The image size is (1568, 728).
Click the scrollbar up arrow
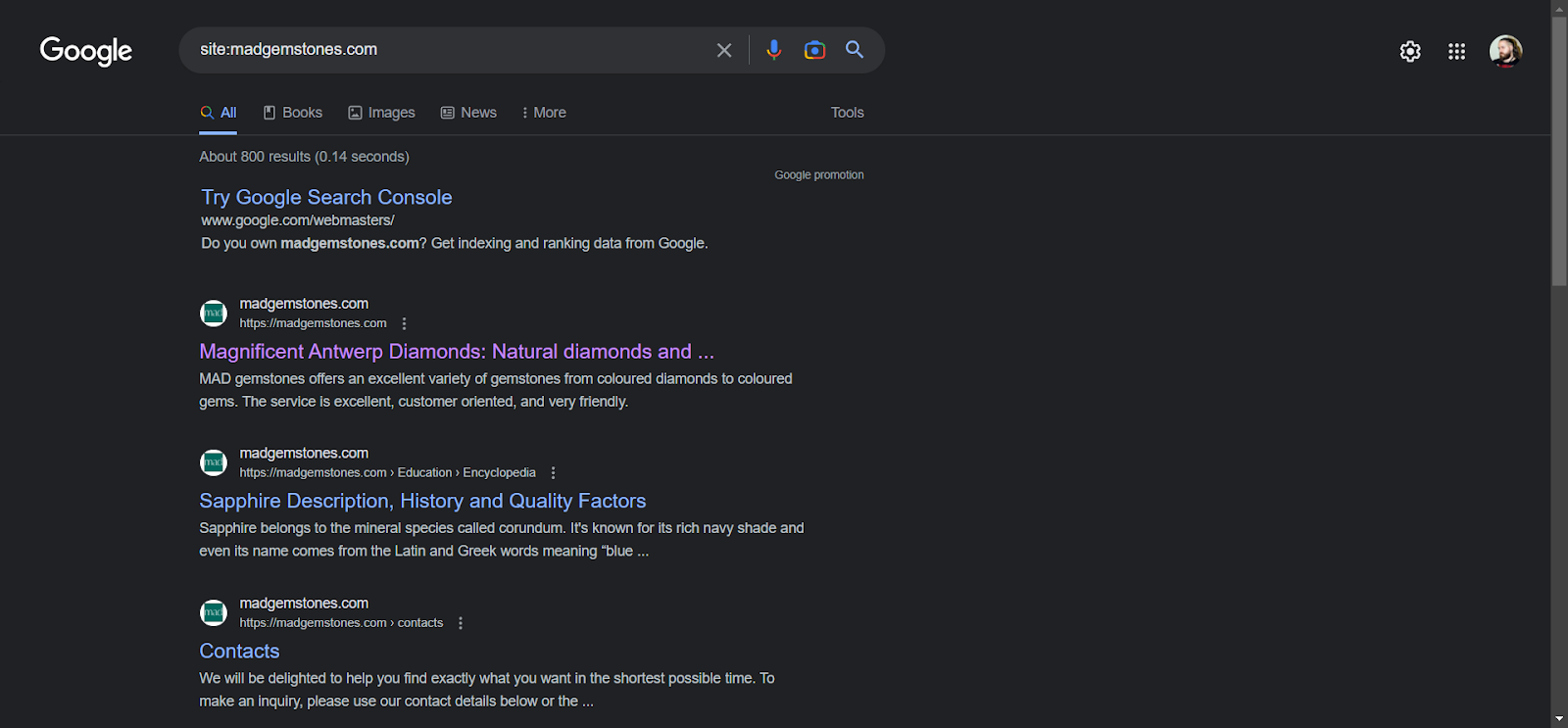[1559, 8]
